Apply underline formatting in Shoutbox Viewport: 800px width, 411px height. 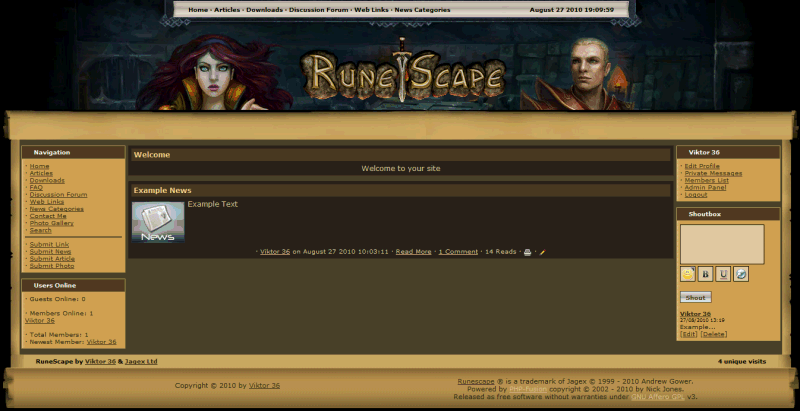pos(723,274)
